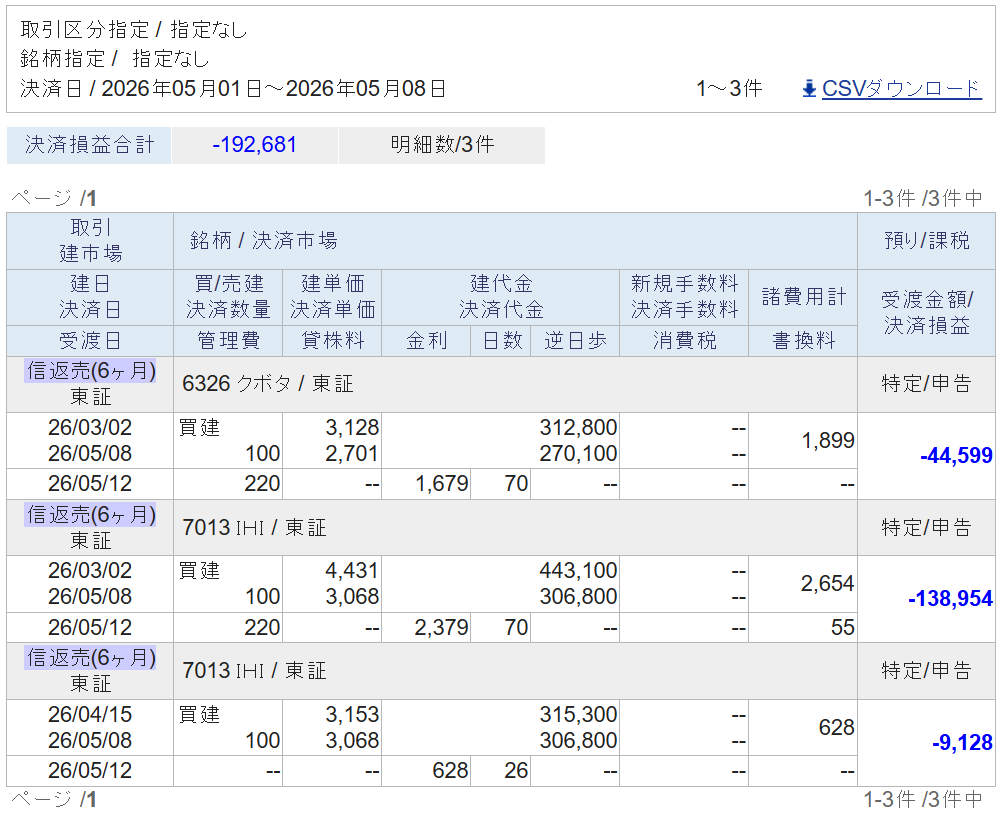
Task: Click the 金利 value 1,679
Action: [x=441, y=483]
